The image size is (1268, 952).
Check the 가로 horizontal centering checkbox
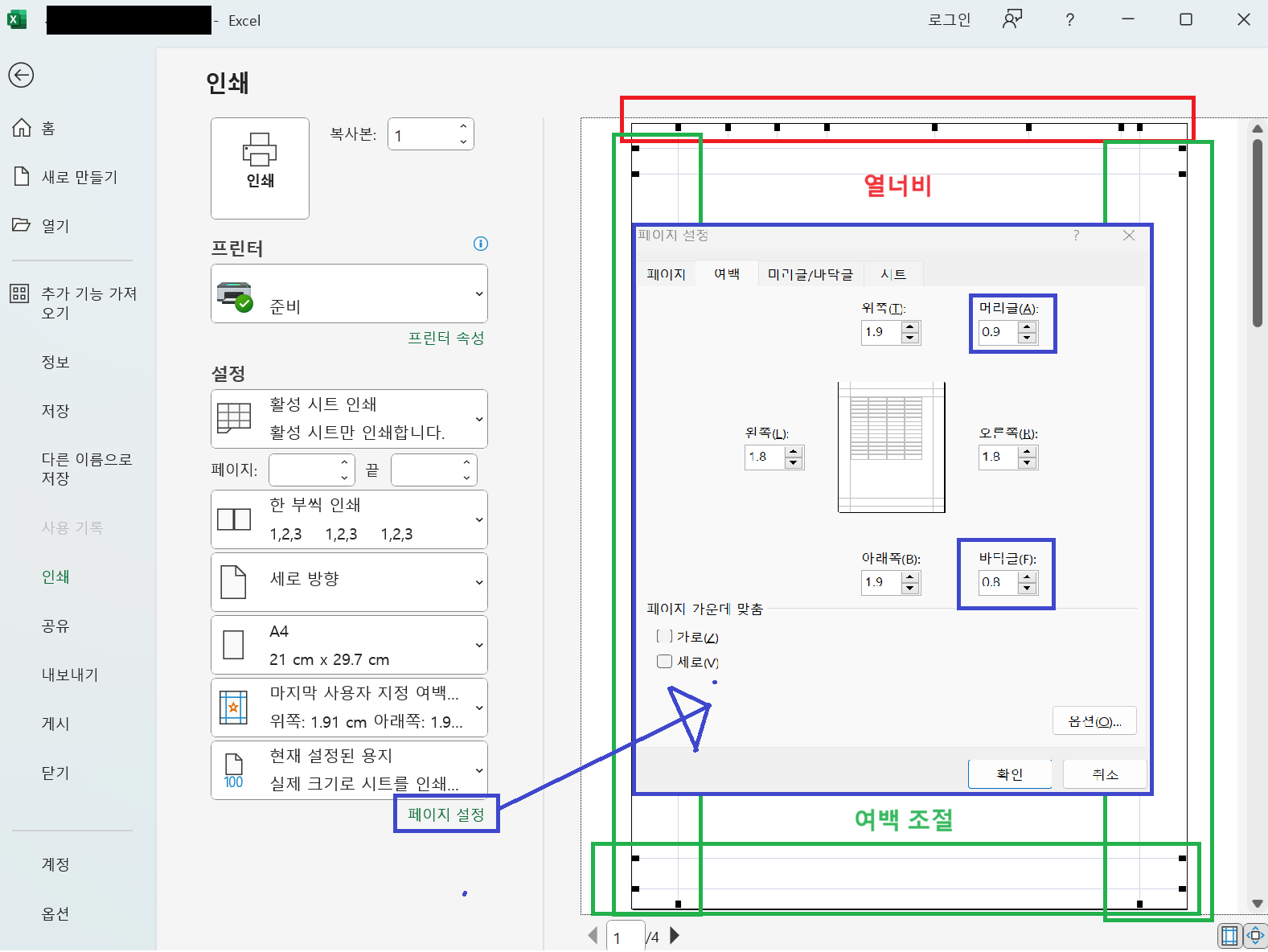coord(664,637)
